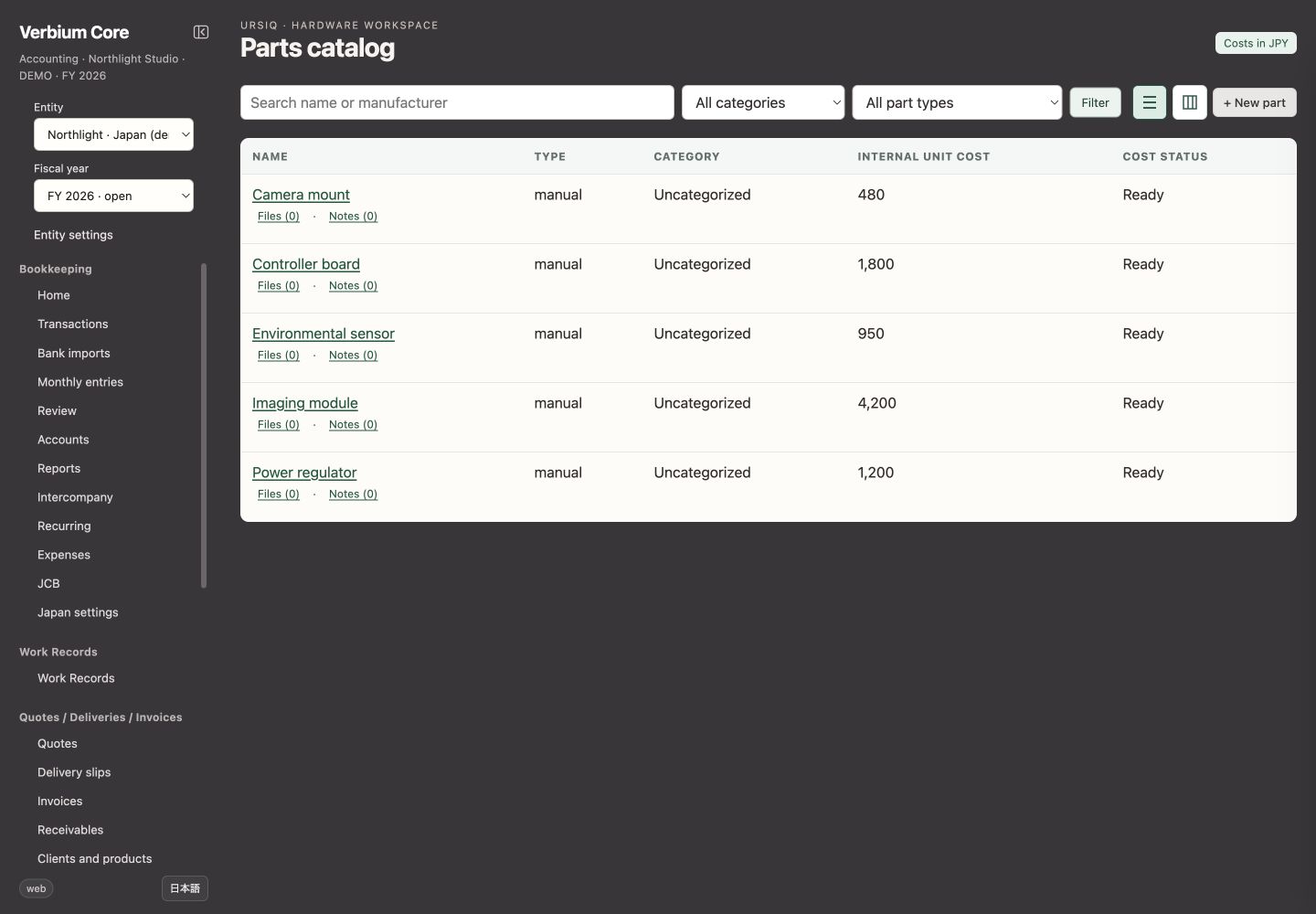Add a new part with + New part
Viewport: 1316px width, 914px height.
coord(1254,102)
